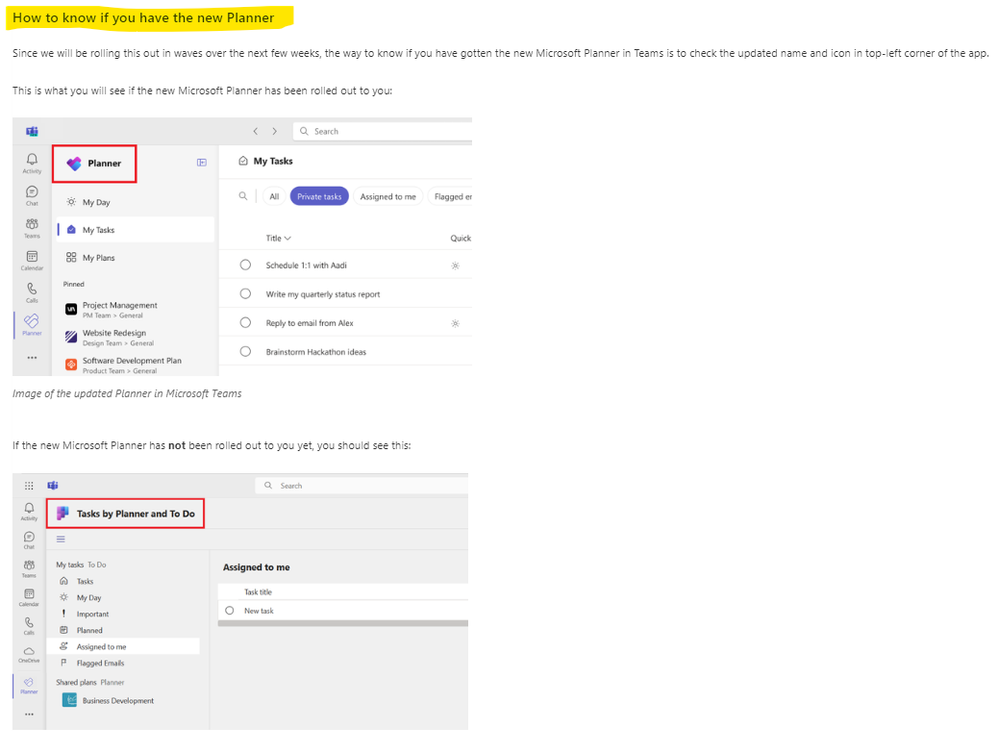Open the OneDrive rail icon
Viewport: 999px width, 731px height.
pyautogui.click(x=29, y=654)
